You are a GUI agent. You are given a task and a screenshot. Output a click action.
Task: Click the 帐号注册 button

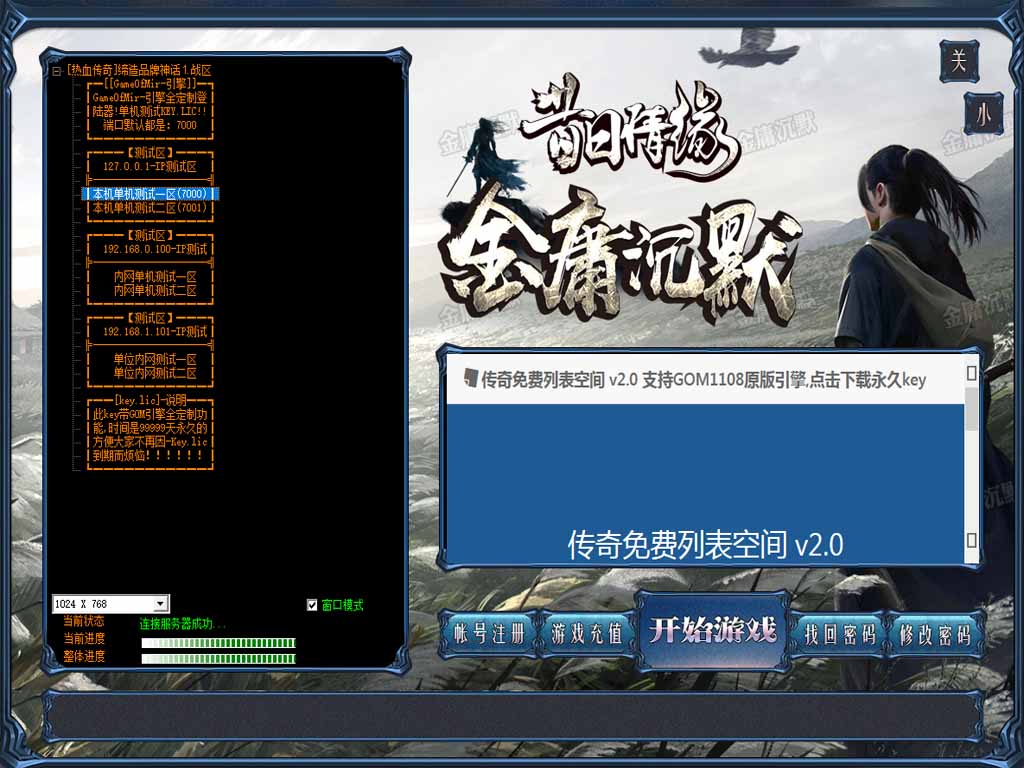click(x=489, y=633)
